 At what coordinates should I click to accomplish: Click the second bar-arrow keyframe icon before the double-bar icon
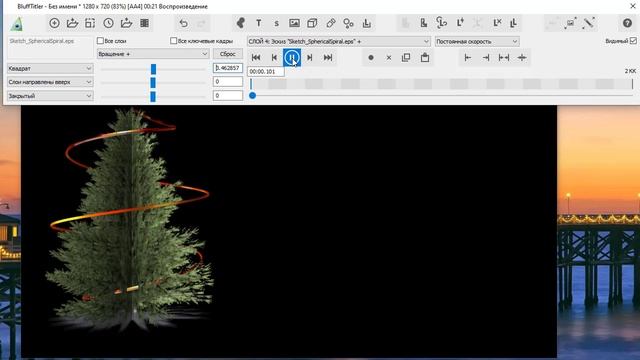coord(486,58)
